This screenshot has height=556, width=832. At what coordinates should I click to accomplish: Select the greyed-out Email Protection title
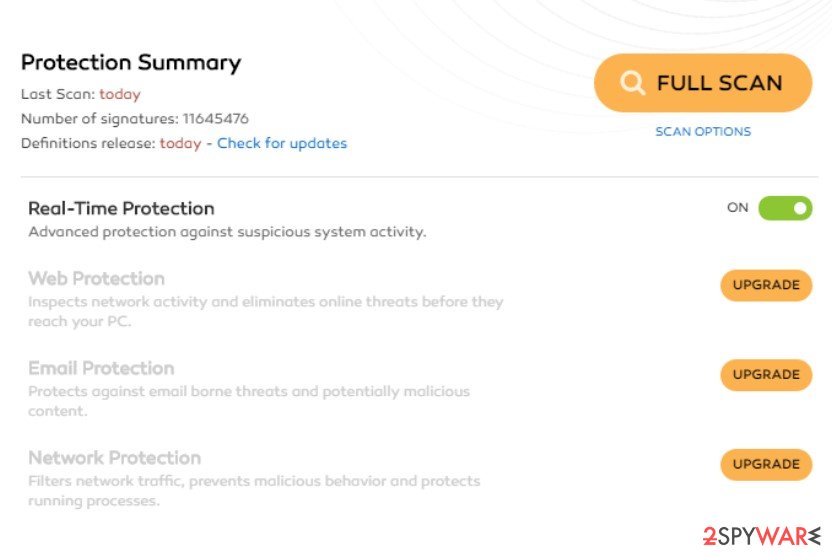click(101, 368)
